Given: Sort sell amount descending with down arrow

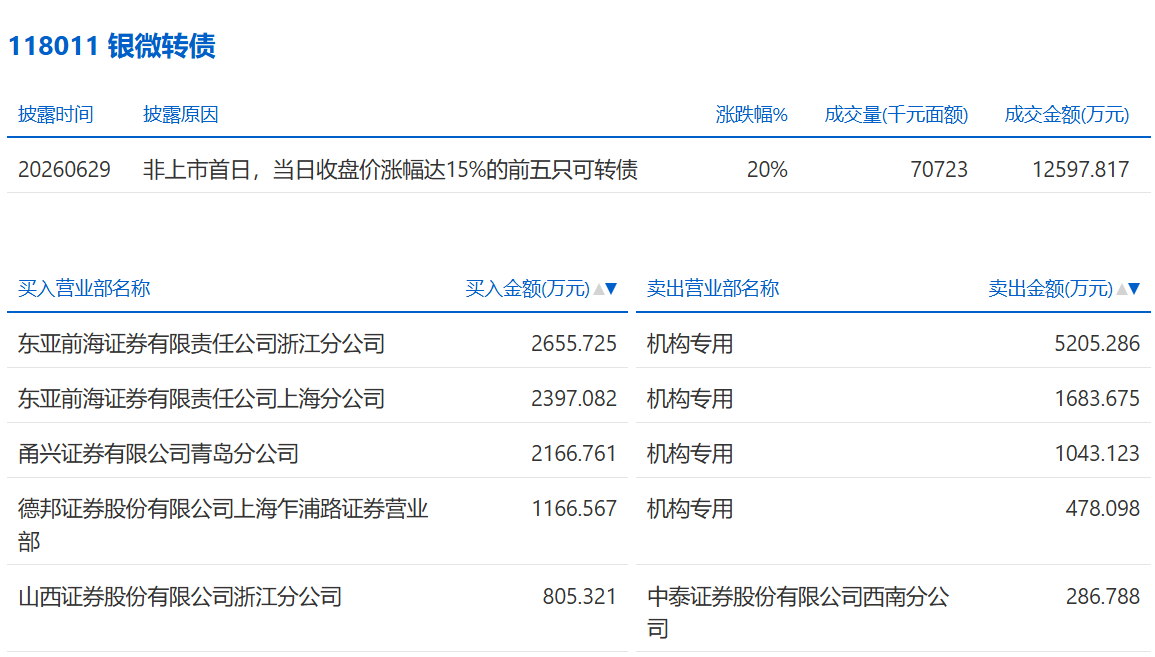Looking at the screenshot, I should pos(1134,289).
